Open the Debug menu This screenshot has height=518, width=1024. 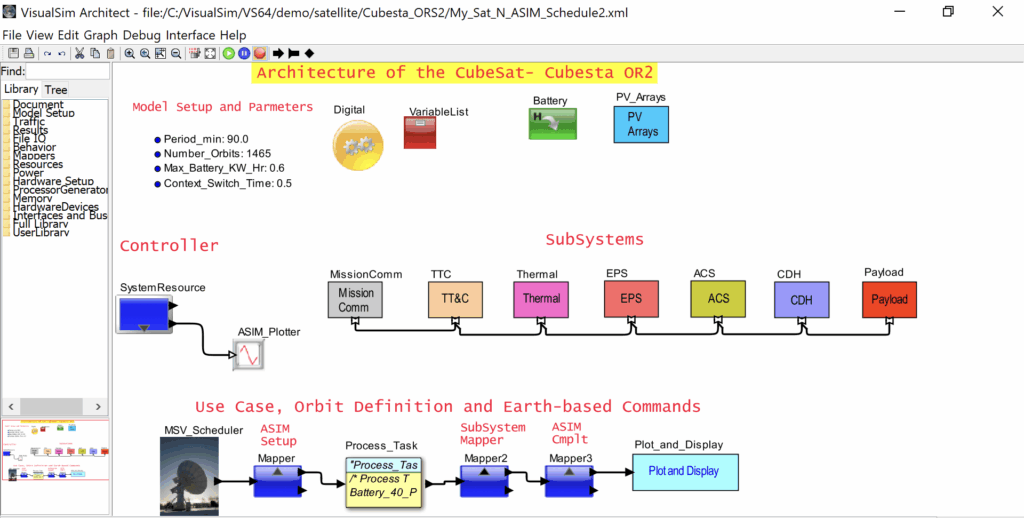tap(142, 34)
